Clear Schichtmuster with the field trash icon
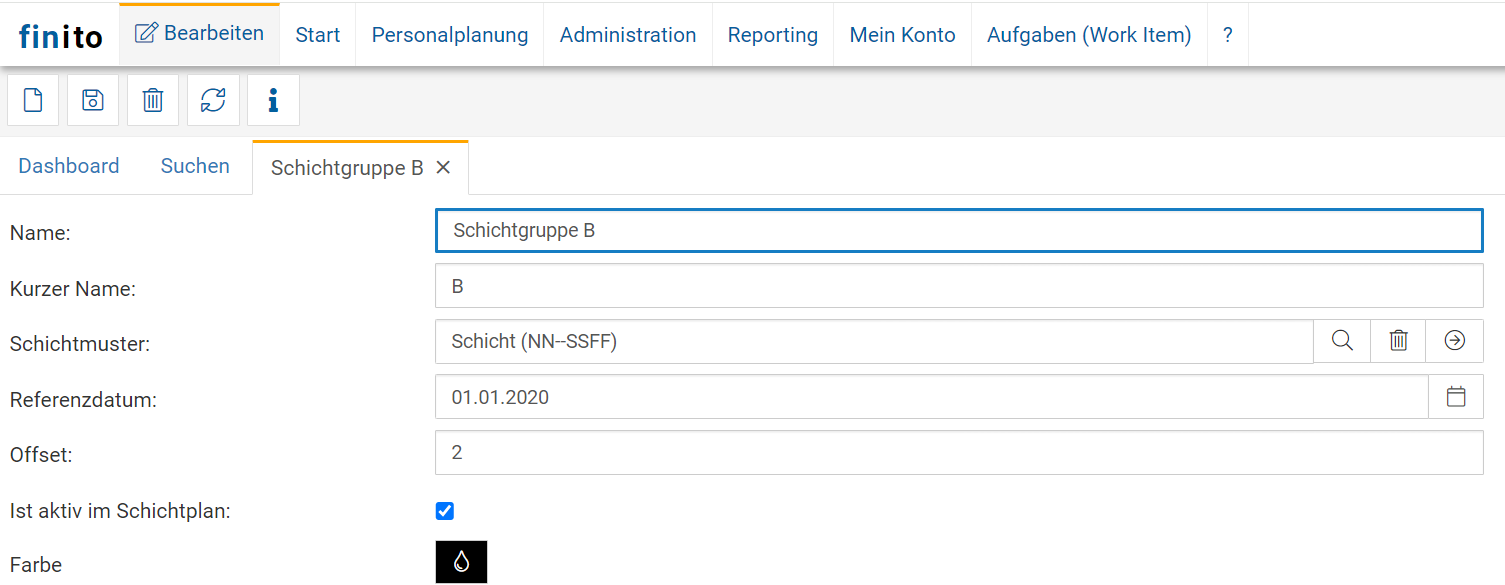 [x=1398, y=341]
